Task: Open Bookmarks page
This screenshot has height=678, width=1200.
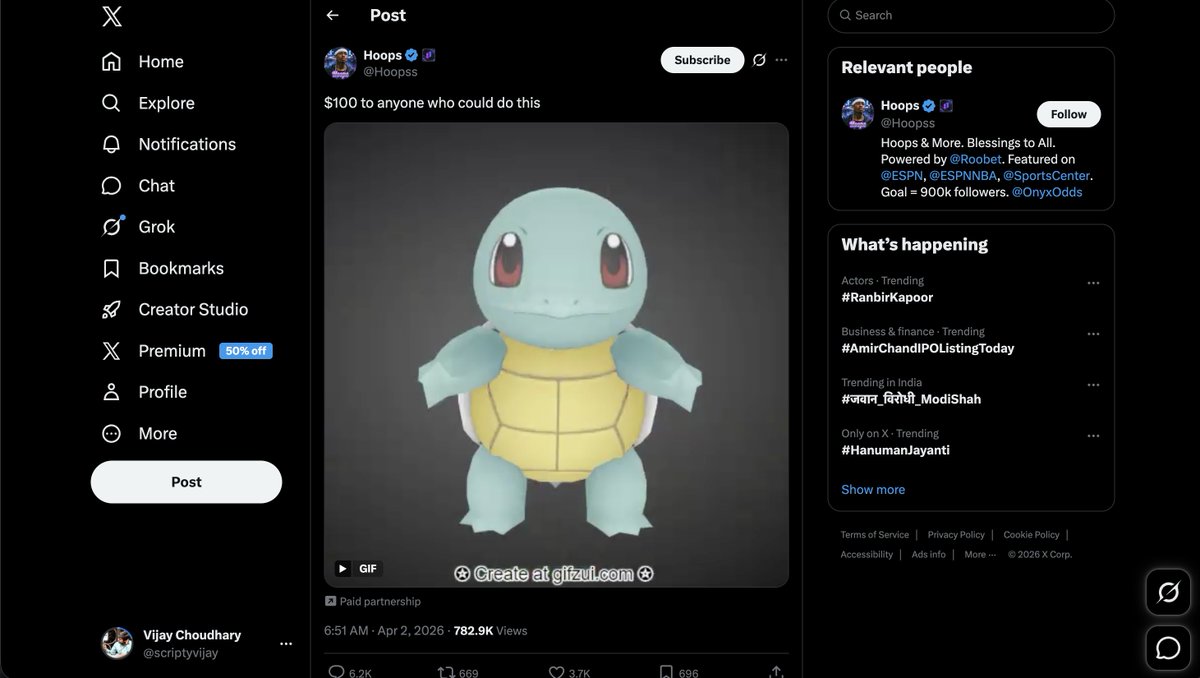Action: click(x=162, y=268)
